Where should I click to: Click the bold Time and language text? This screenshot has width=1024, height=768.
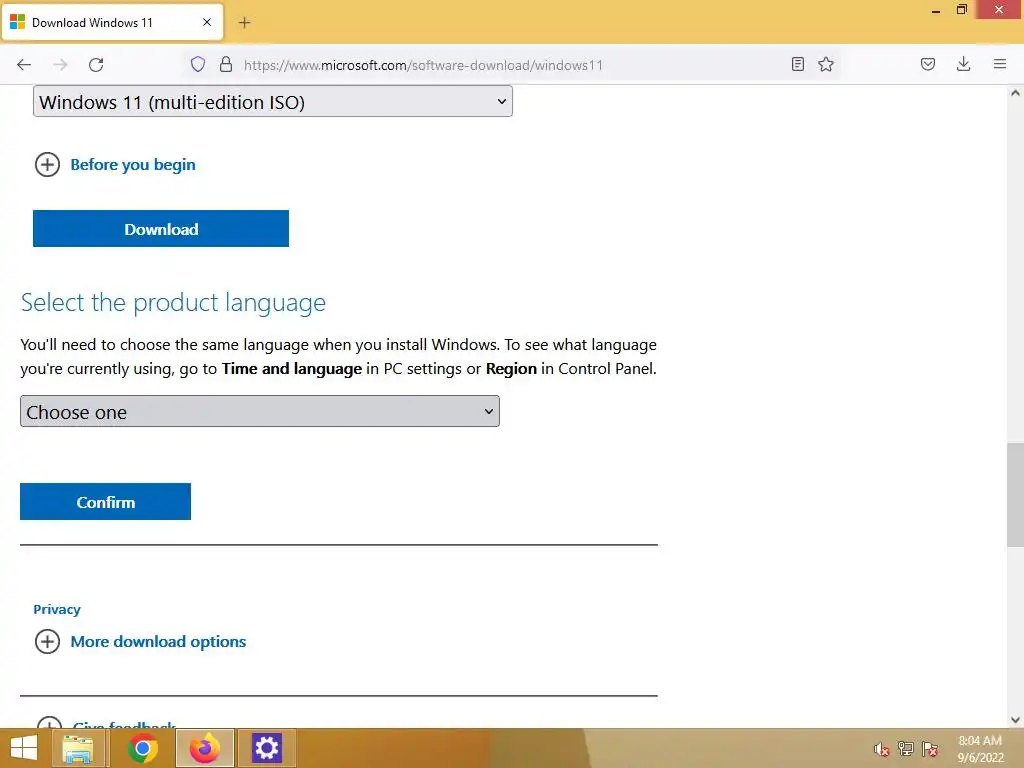tap(292, 369)
